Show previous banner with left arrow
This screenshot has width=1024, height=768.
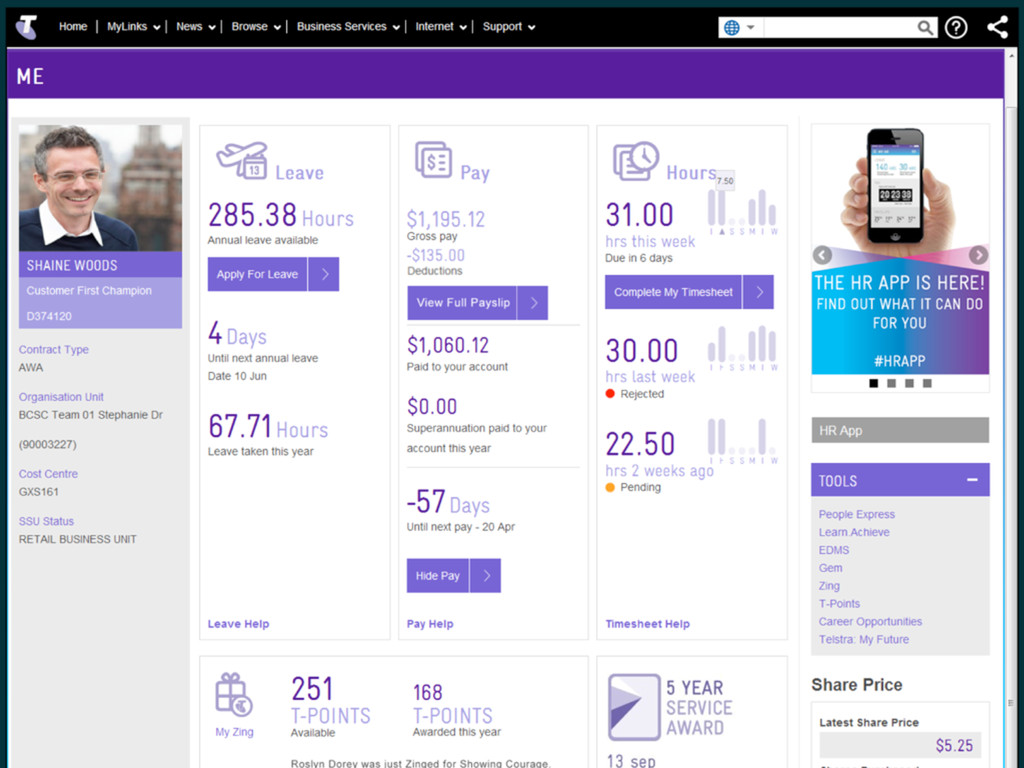822,255
